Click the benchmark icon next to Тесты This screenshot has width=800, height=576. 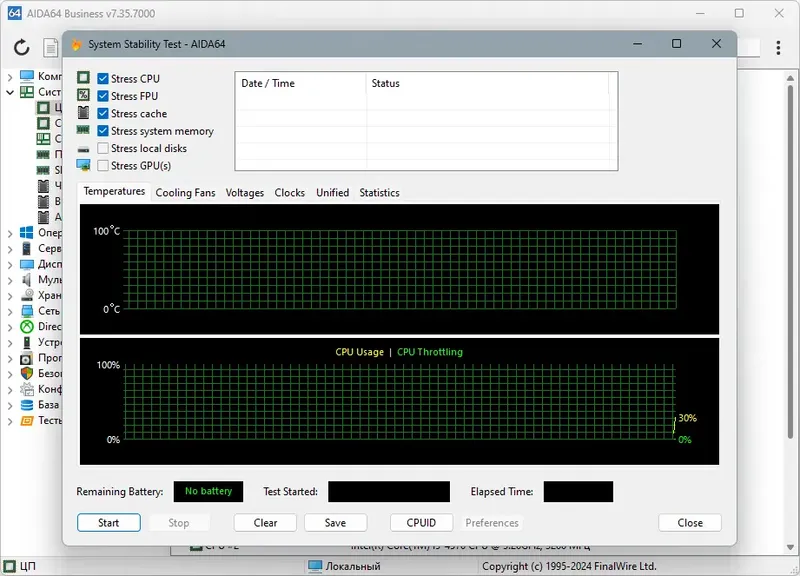(27, 421)
